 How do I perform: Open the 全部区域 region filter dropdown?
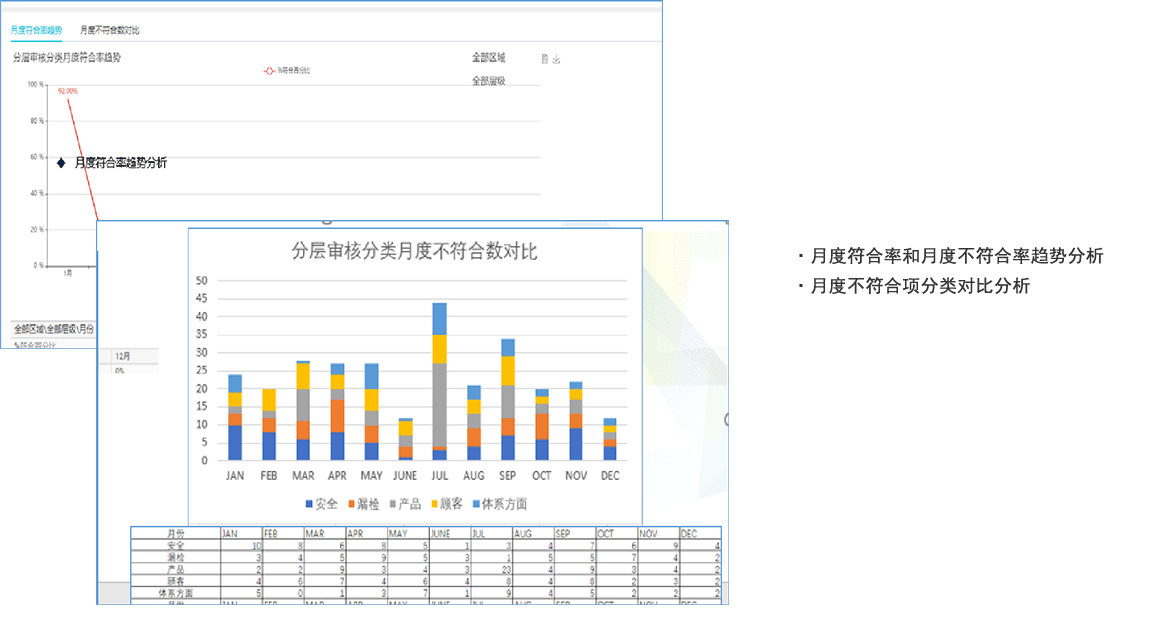click(x=487, y=57)
